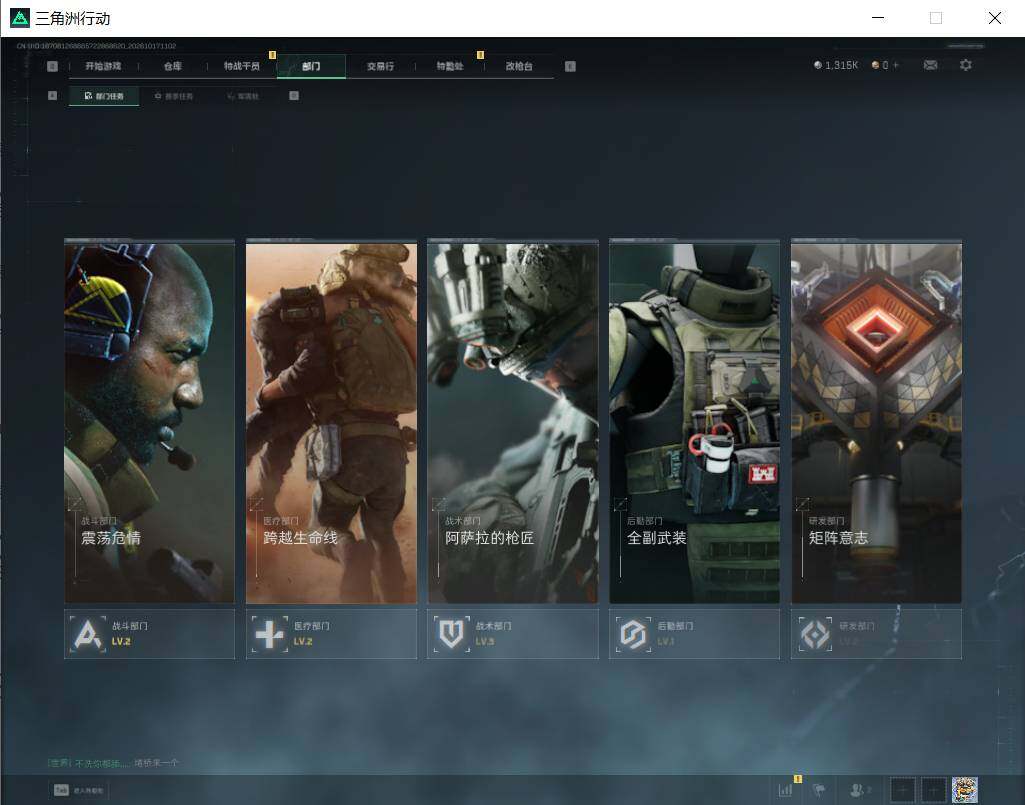Switch to the 开始游戏 tab
Viewport: 1025px width, 805px height.
coord(103,66)
